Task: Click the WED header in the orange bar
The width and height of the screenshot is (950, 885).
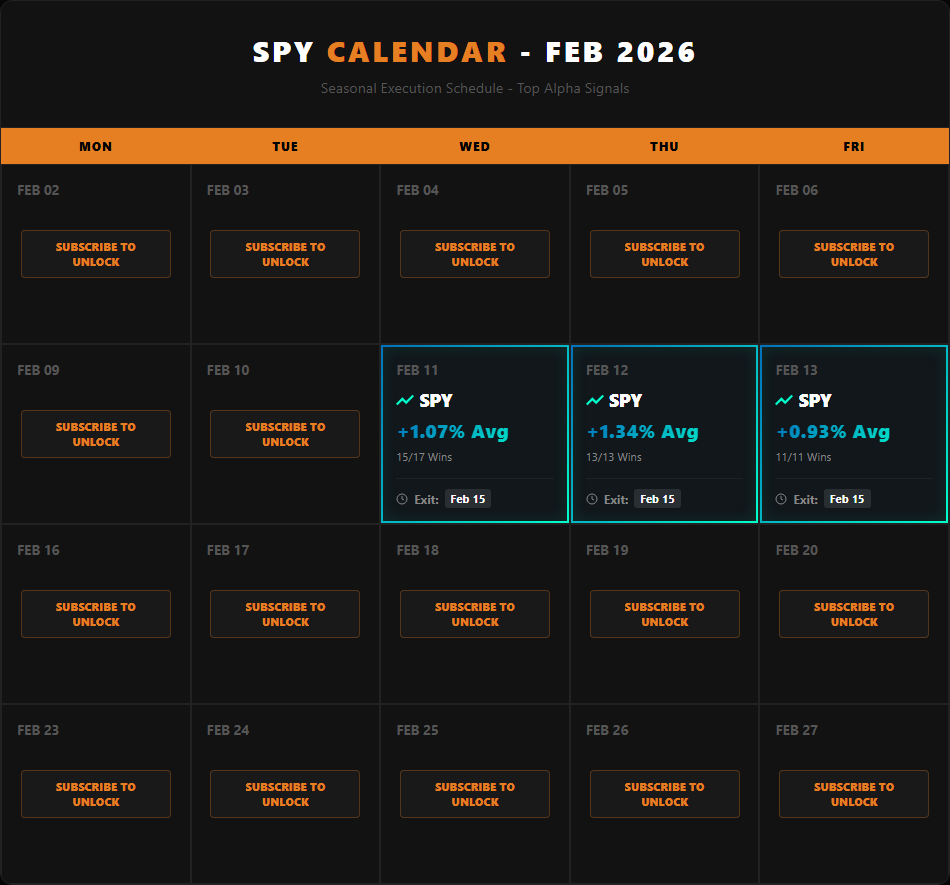Action: (474, 146)
